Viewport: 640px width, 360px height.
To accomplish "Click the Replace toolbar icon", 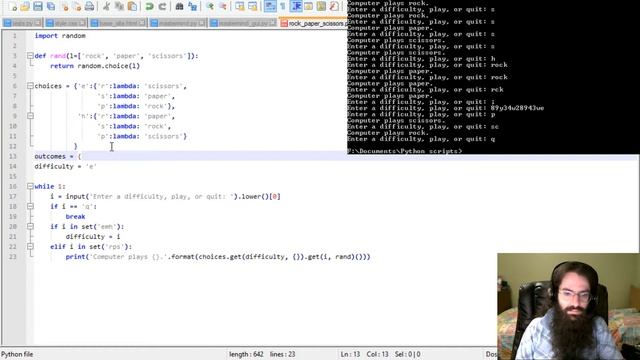I will click(x=192, y=6).
